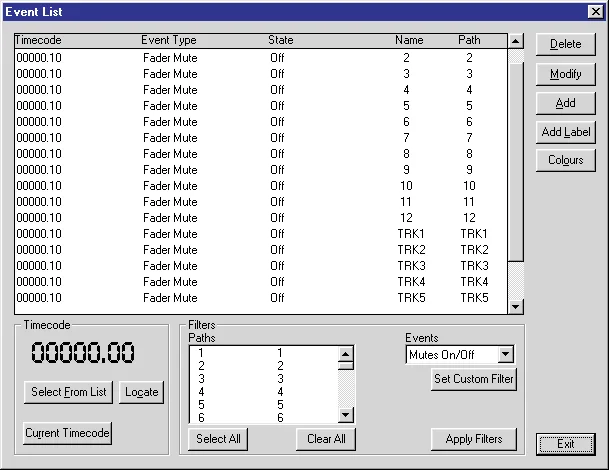The height and width of the screenshot is (470, 609).
Task: Select path 5 in Filters Paths list
Action: [x=264, y=405]
